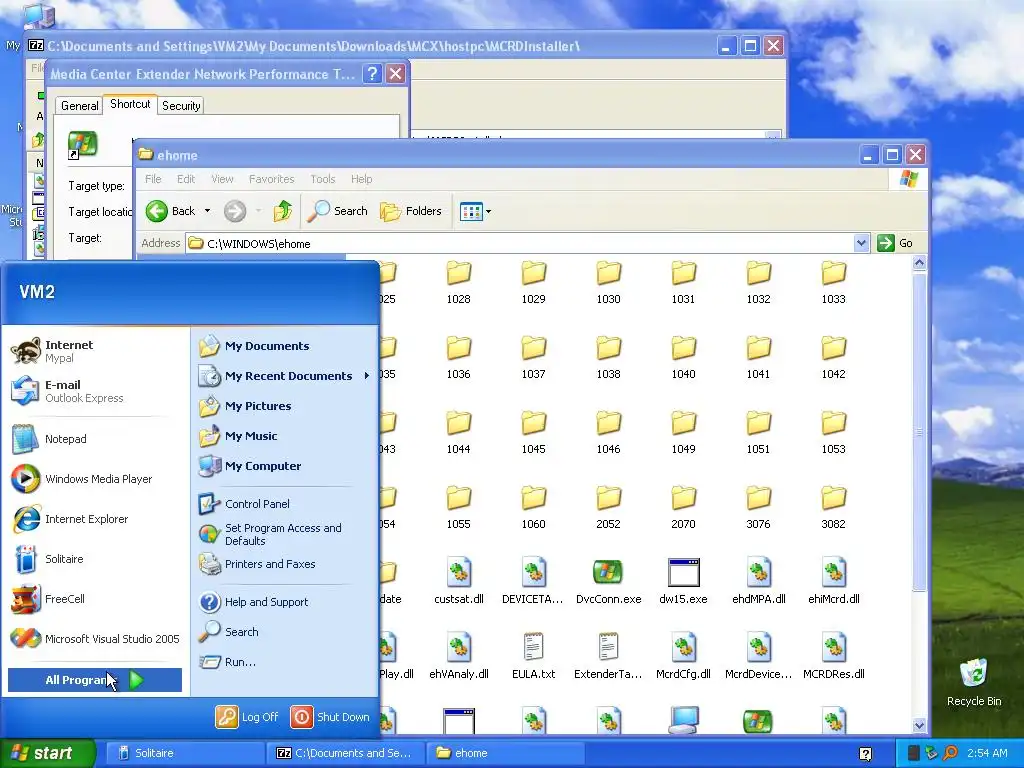Image resolution: width=1024 pixels, height=768 pixels.
Task: Select custsat.dll file in ehome
Action: pos(458,581)
